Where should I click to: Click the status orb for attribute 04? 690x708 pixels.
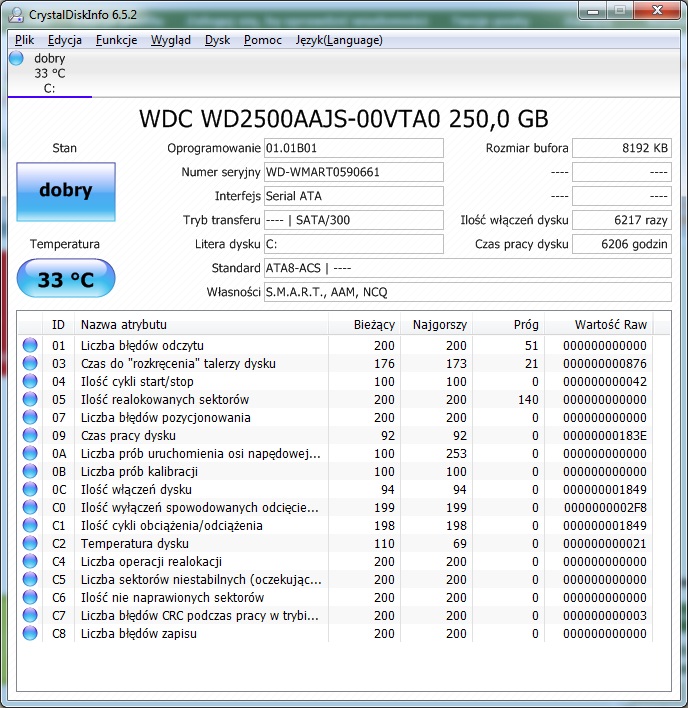point(30,382)
